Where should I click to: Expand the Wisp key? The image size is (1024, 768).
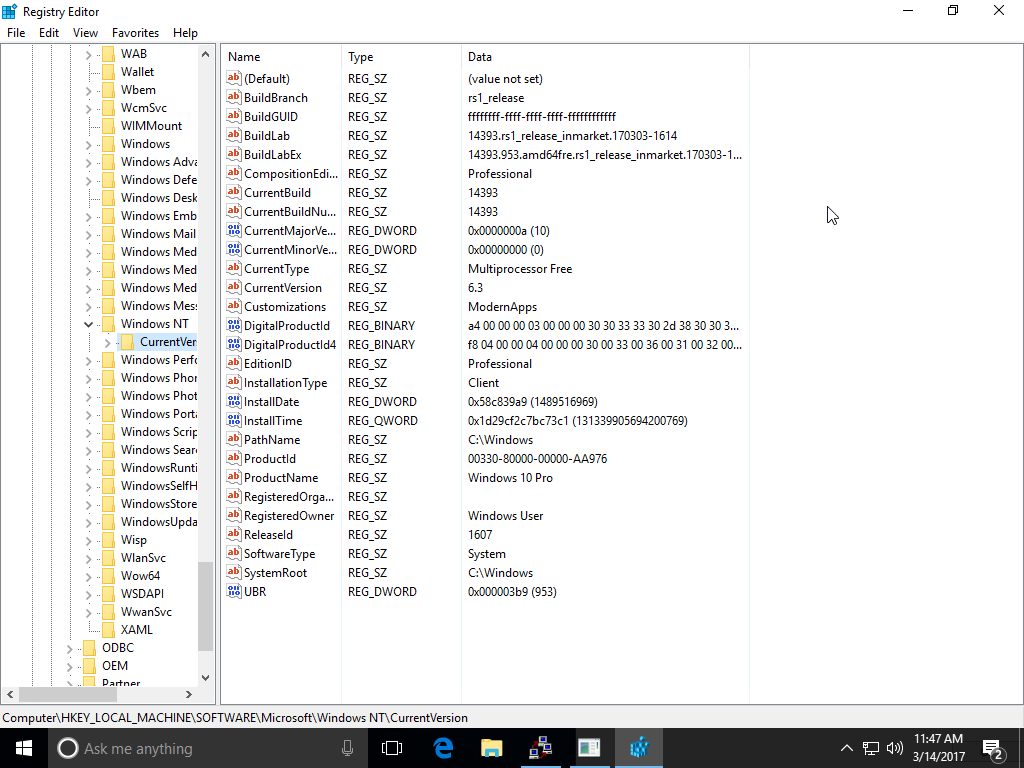point(89,540)
